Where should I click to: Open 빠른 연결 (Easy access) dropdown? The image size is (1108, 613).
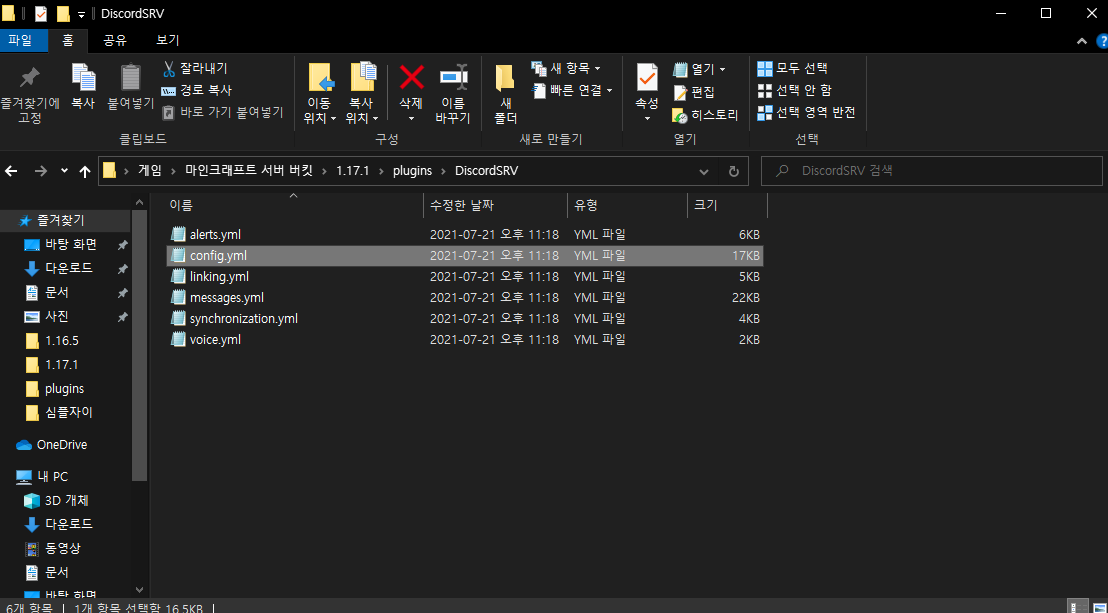coord(572,91)
